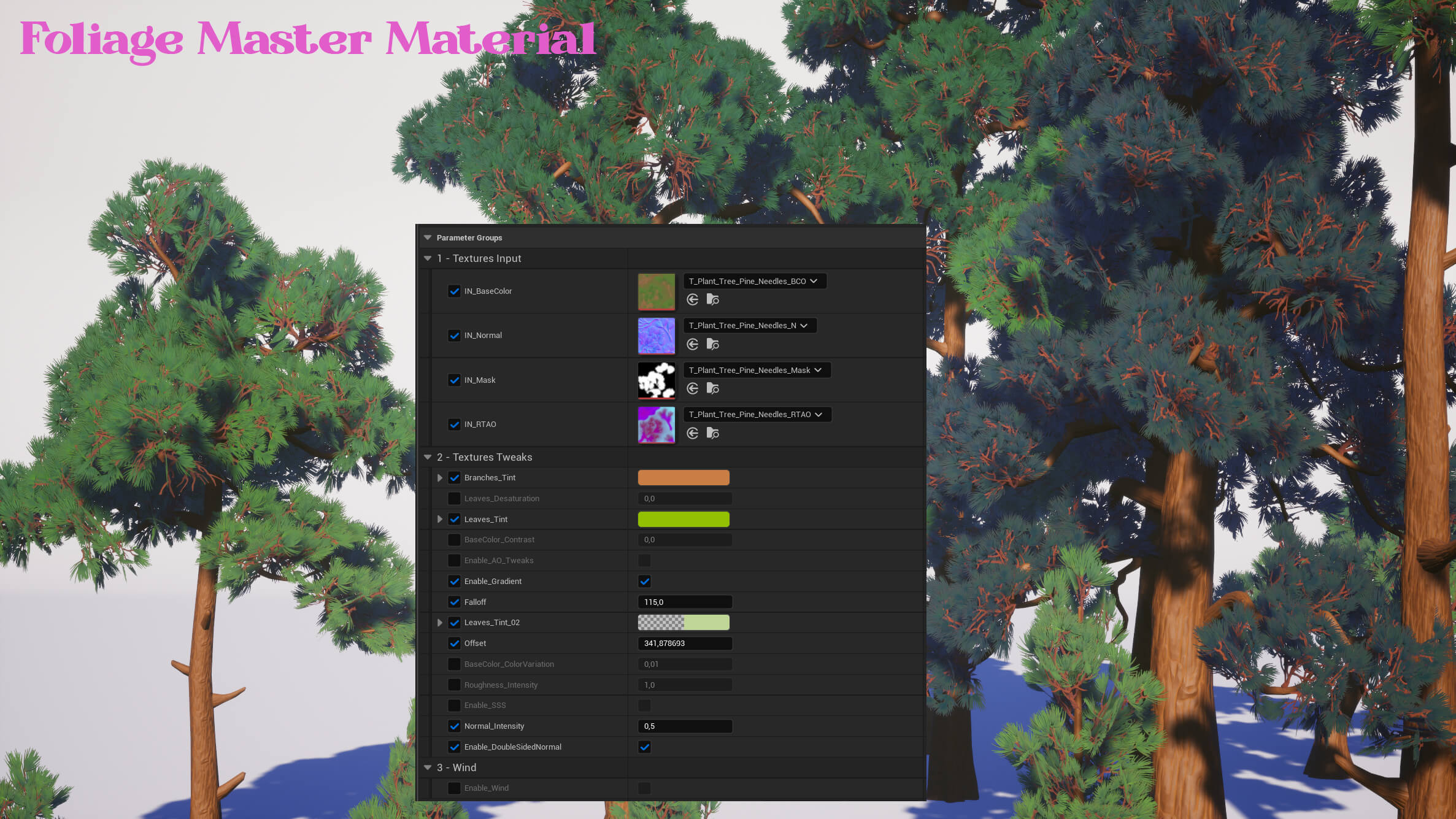Open the green Leaves_Tint color picker
The width and height of the screenshot is (1456, 819).
point(684,519)
